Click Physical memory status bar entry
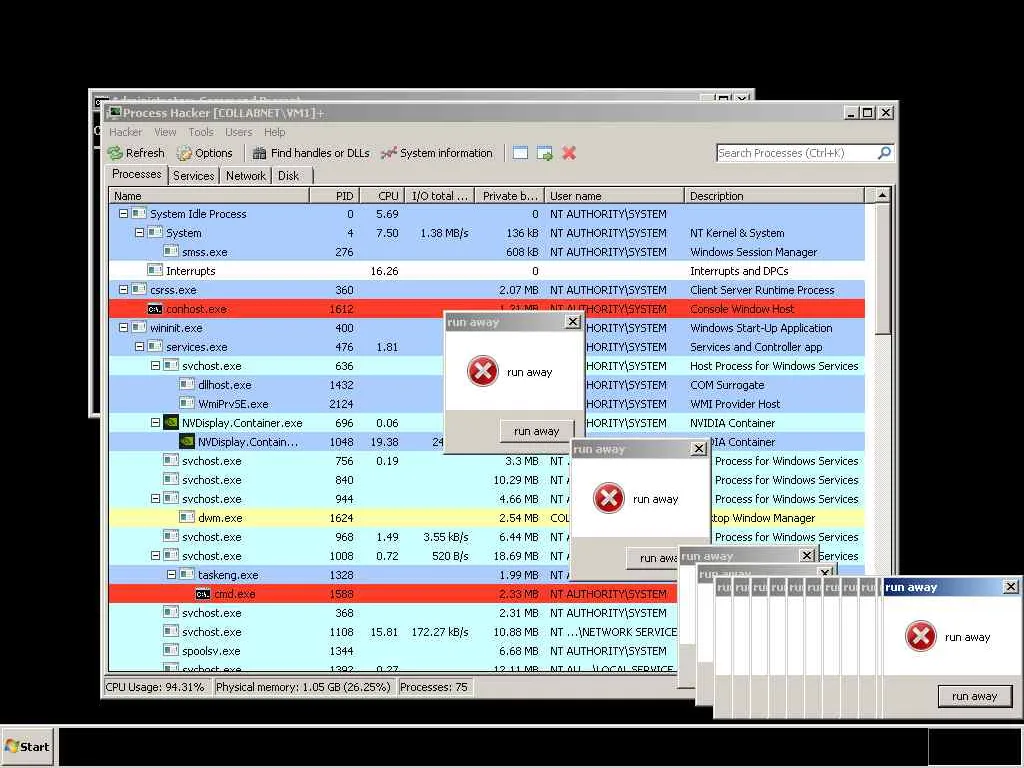1024x768 pixels. tap(303, 687)
